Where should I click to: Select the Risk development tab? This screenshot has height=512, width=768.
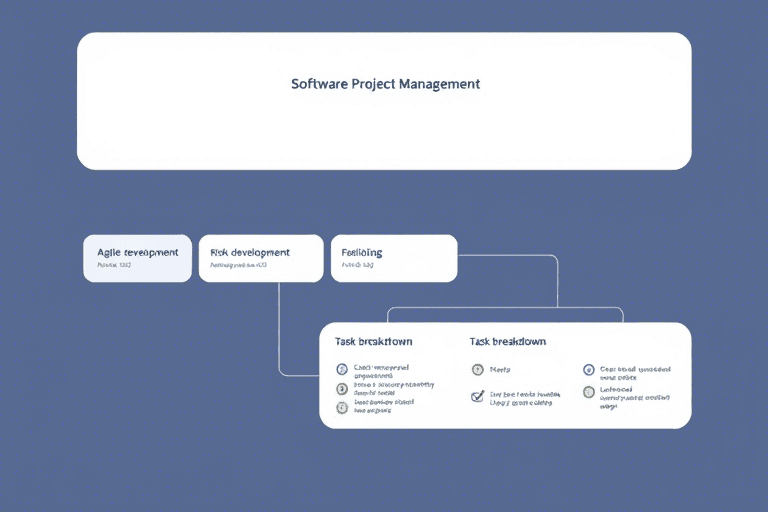(x=261, y=258)
